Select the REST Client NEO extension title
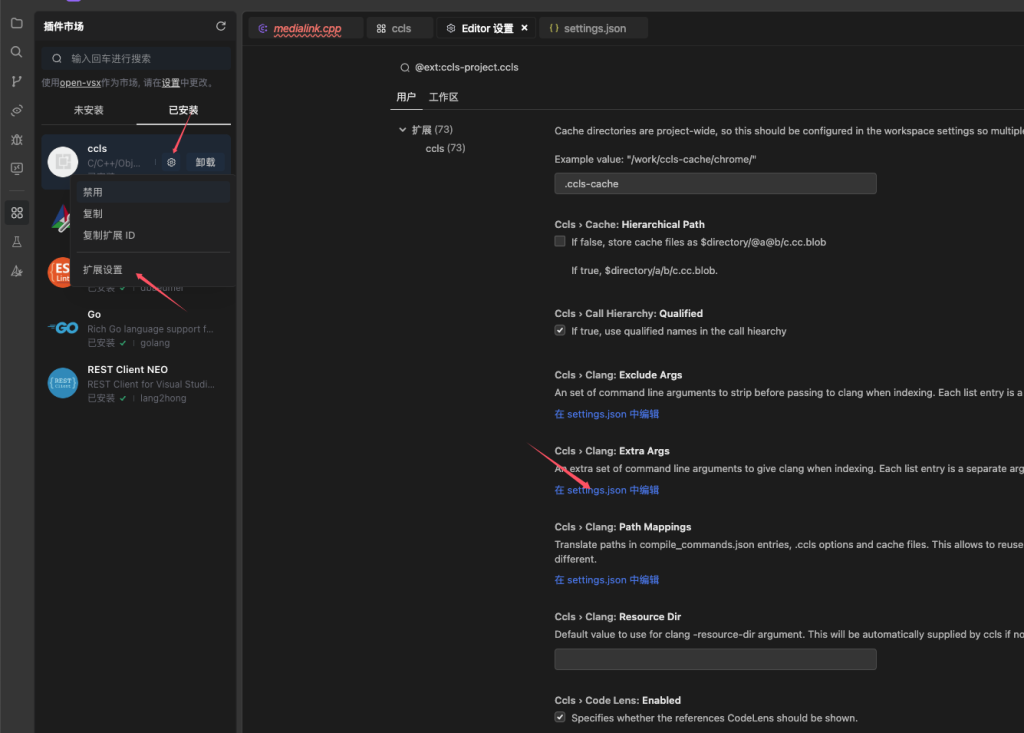The width and height of the screenshot is (1024, 733). [x=127, y=370]
